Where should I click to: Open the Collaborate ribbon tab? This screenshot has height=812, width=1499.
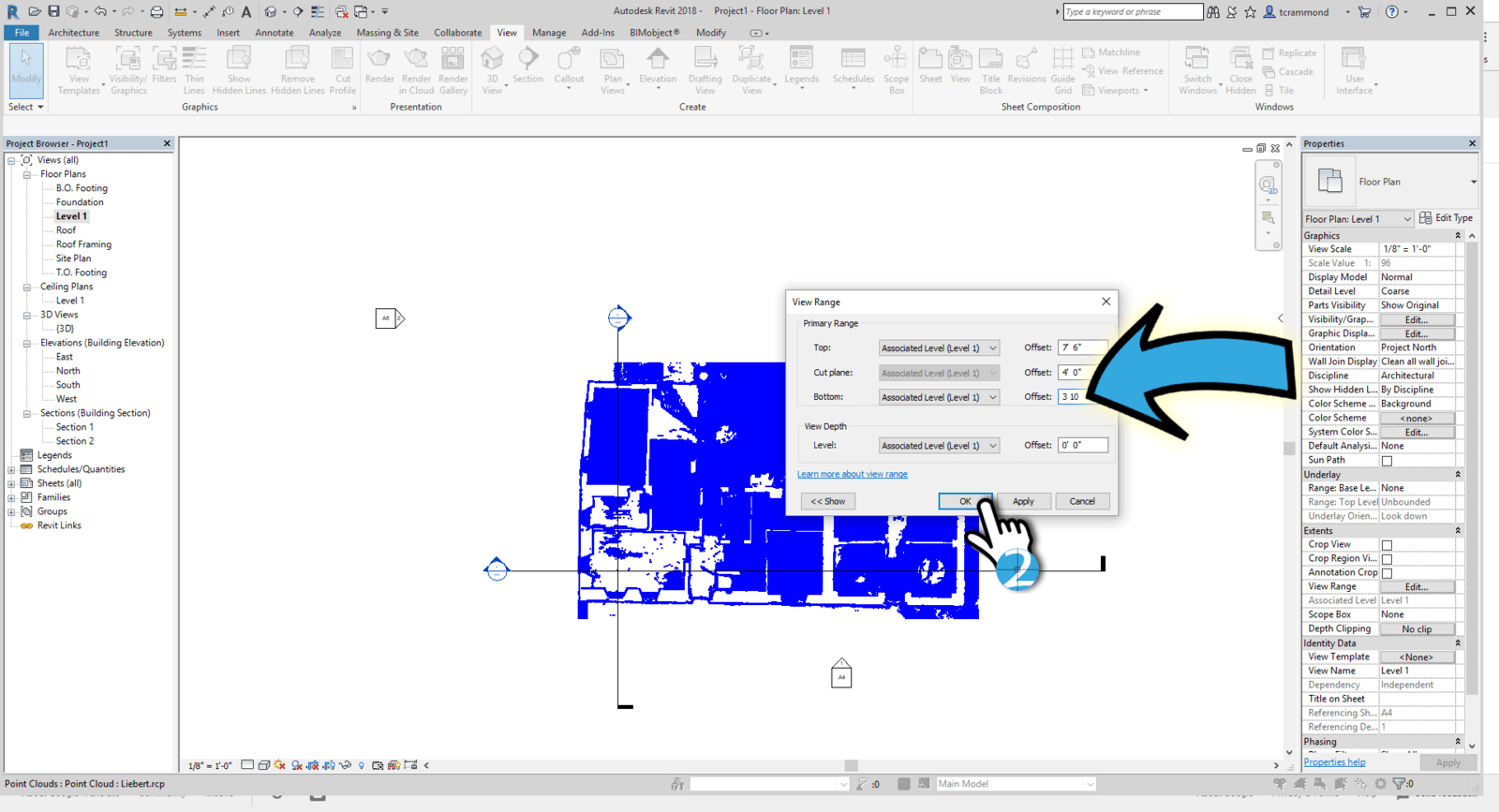click(458, 33)
